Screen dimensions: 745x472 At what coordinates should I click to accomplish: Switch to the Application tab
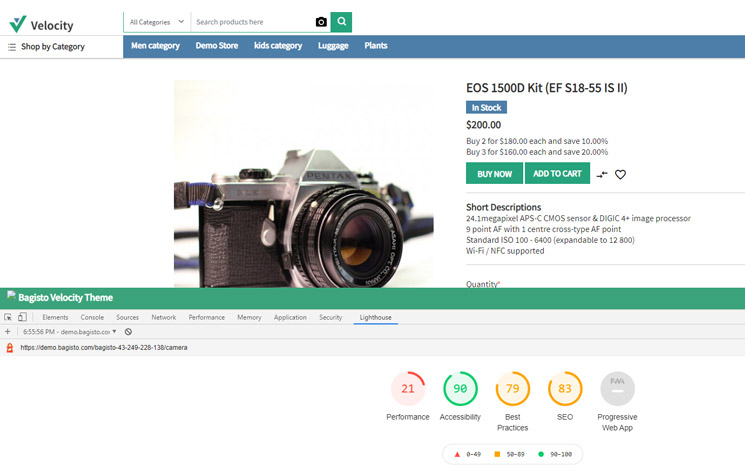coord(290,317)
